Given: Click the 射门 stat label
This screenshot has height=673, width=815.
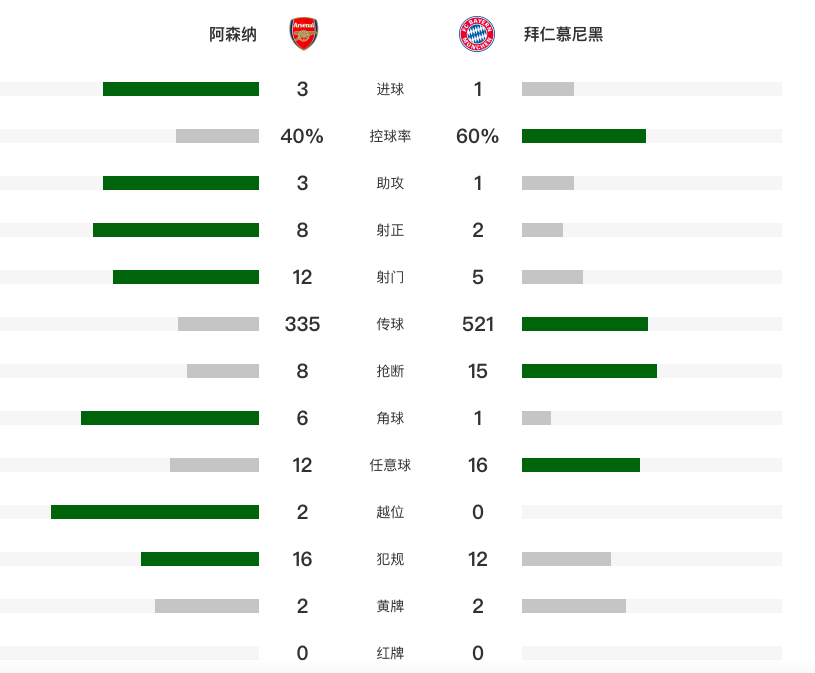Looking at the screenshot, I should 390,277.
